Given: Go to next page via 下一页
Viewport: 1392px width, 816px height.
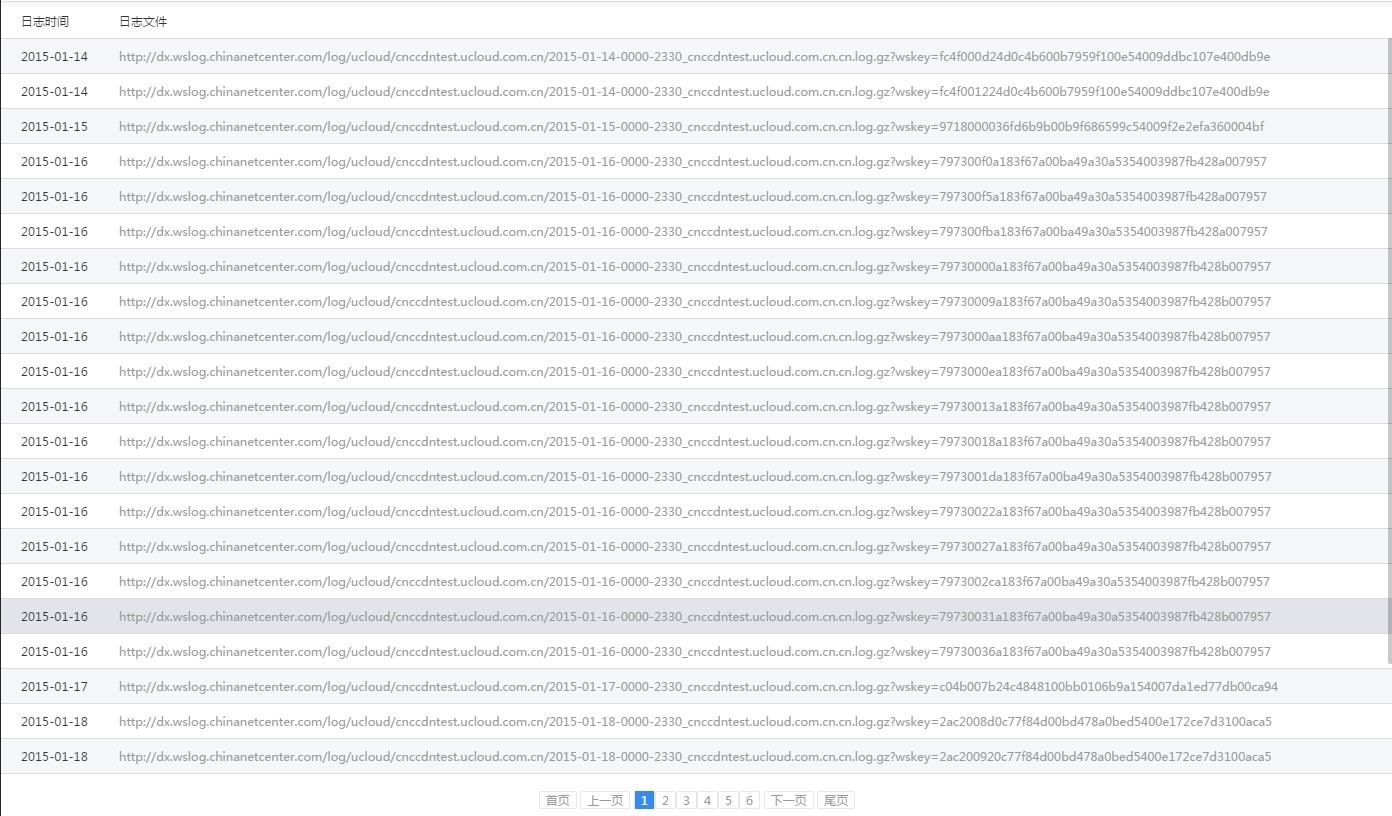Looking at the screenshot, I should click(x=789, y=800).
